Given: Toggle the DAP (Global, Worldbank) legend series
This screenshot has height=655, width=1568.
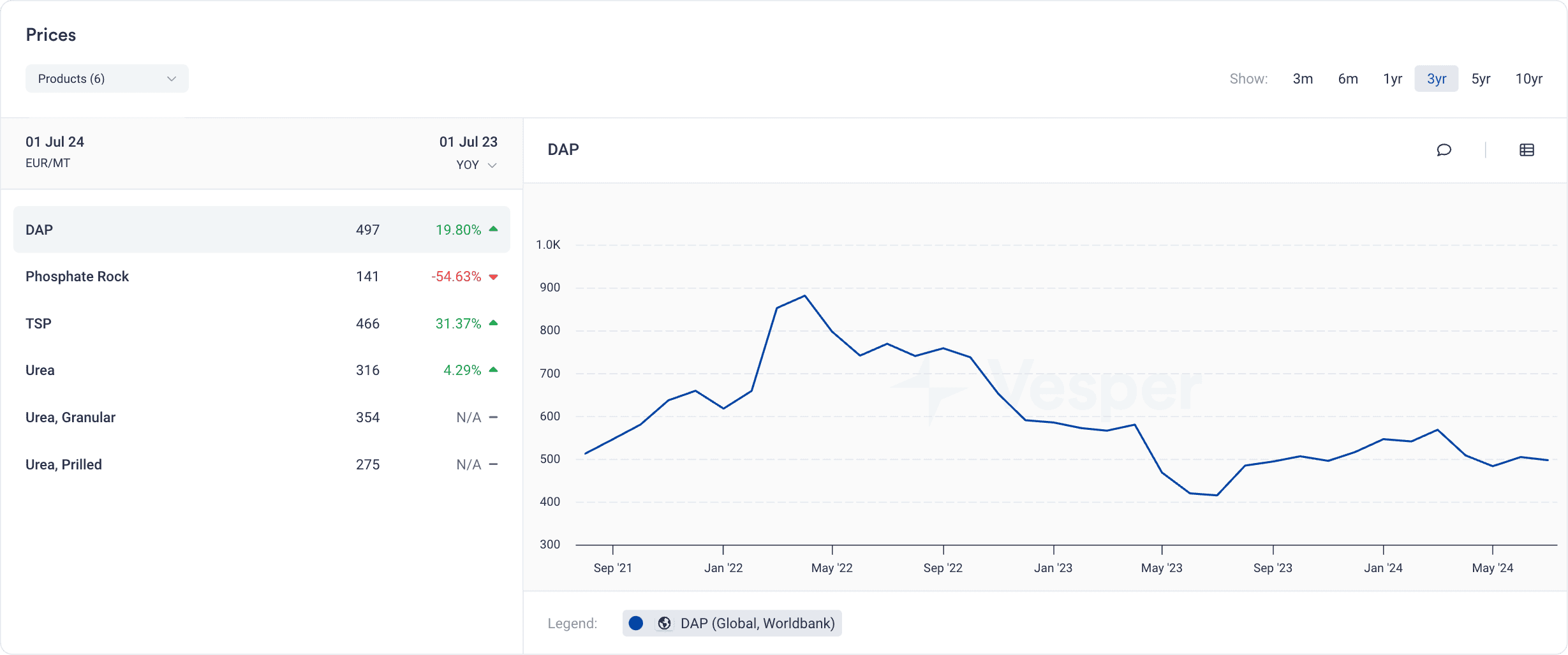Looking at the screenshot, I should 732,623.
